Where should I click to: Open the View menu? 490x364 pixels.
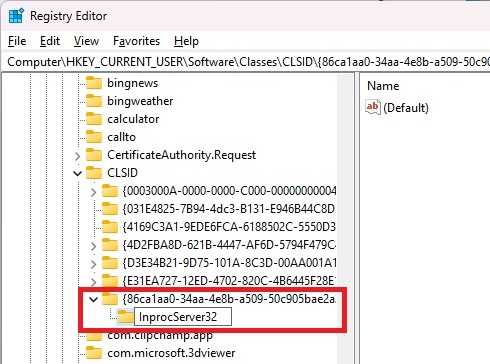(86, 41)
